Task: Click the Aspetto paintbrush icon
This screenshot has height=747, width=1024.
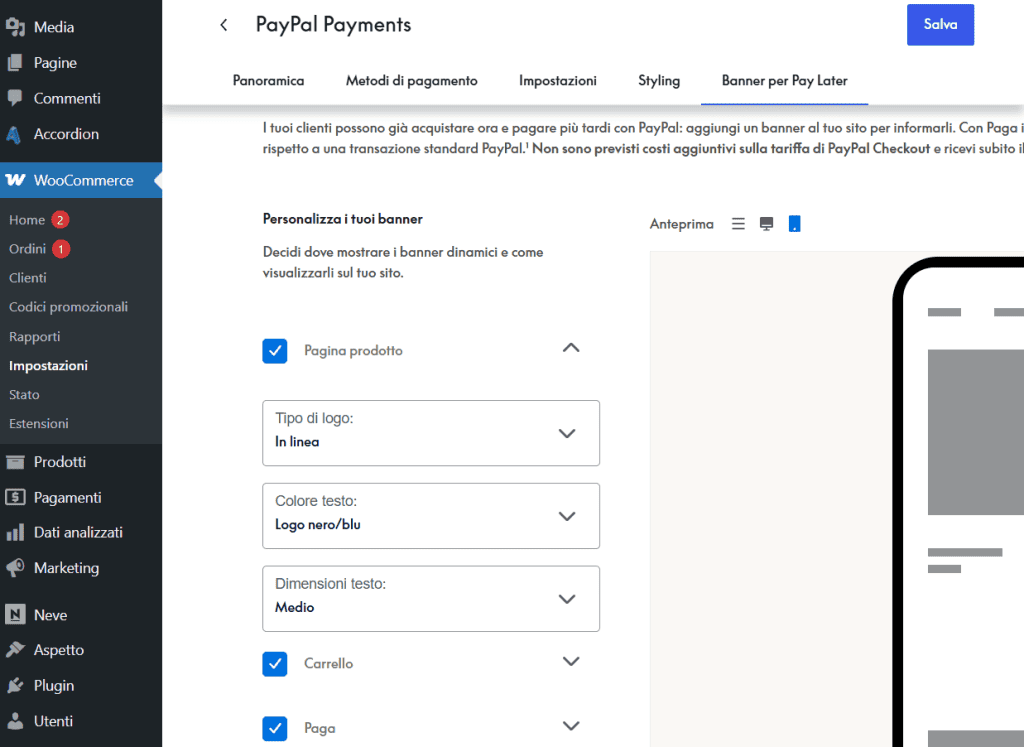Action: pyautogui.click(x=15, y=650)
